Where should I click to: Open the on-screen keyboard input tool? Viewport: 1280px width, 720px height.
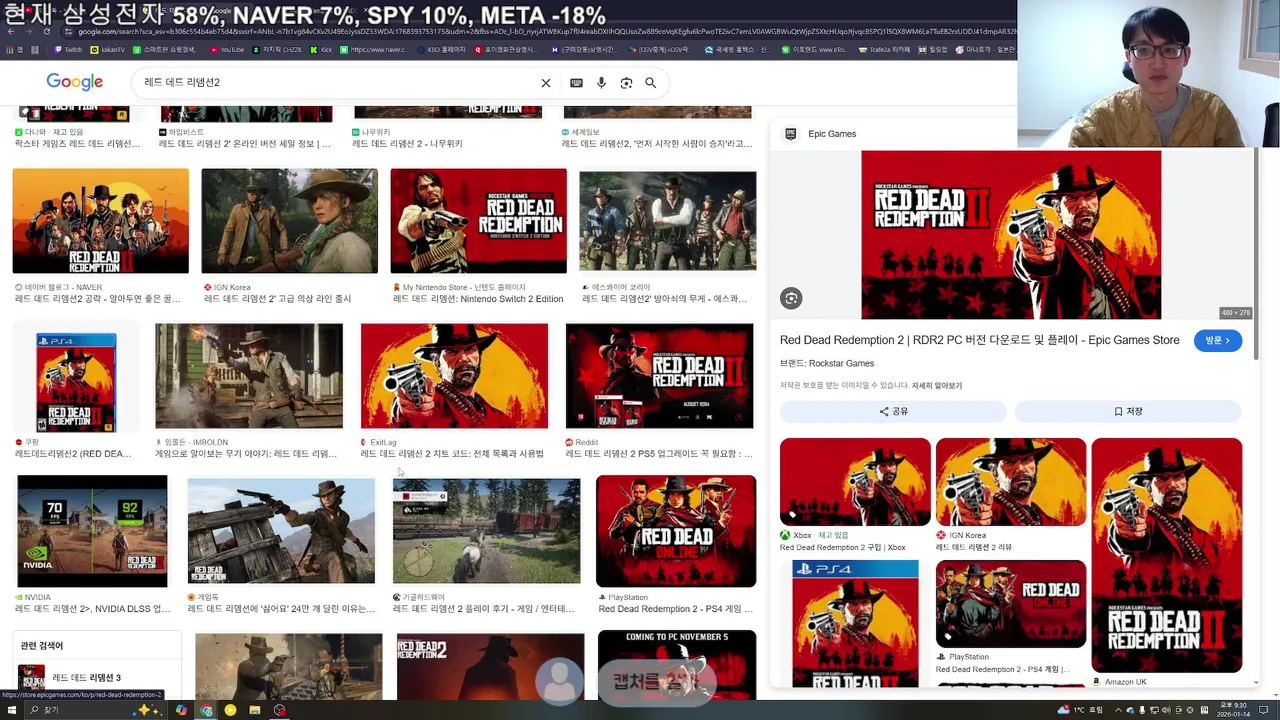(x=576, y=83)
